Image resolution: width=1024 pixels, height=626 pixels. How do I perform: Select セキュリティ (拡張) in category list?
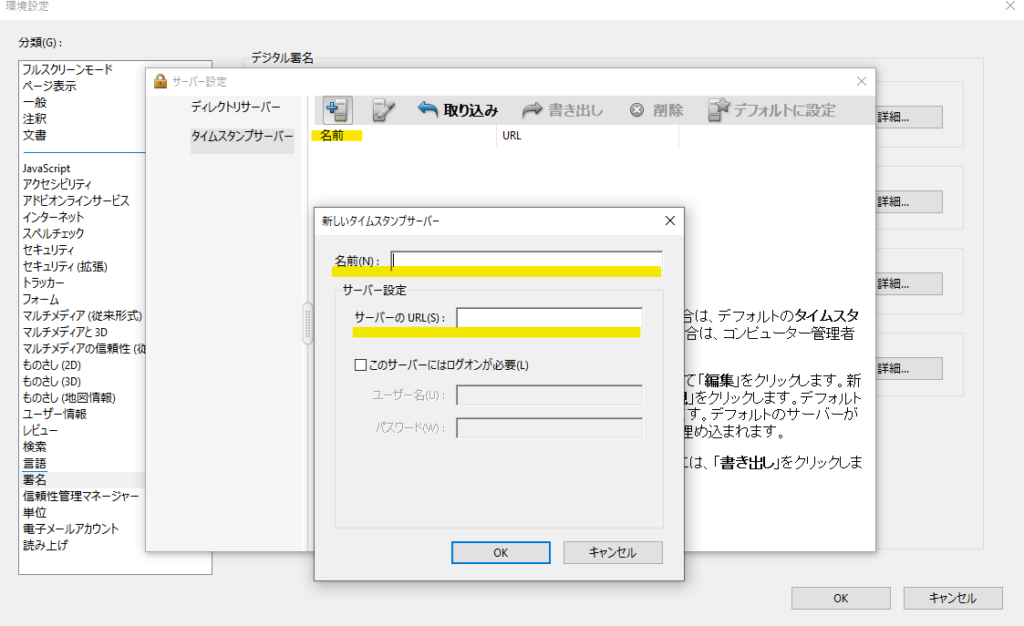click(x=65, y=266)
